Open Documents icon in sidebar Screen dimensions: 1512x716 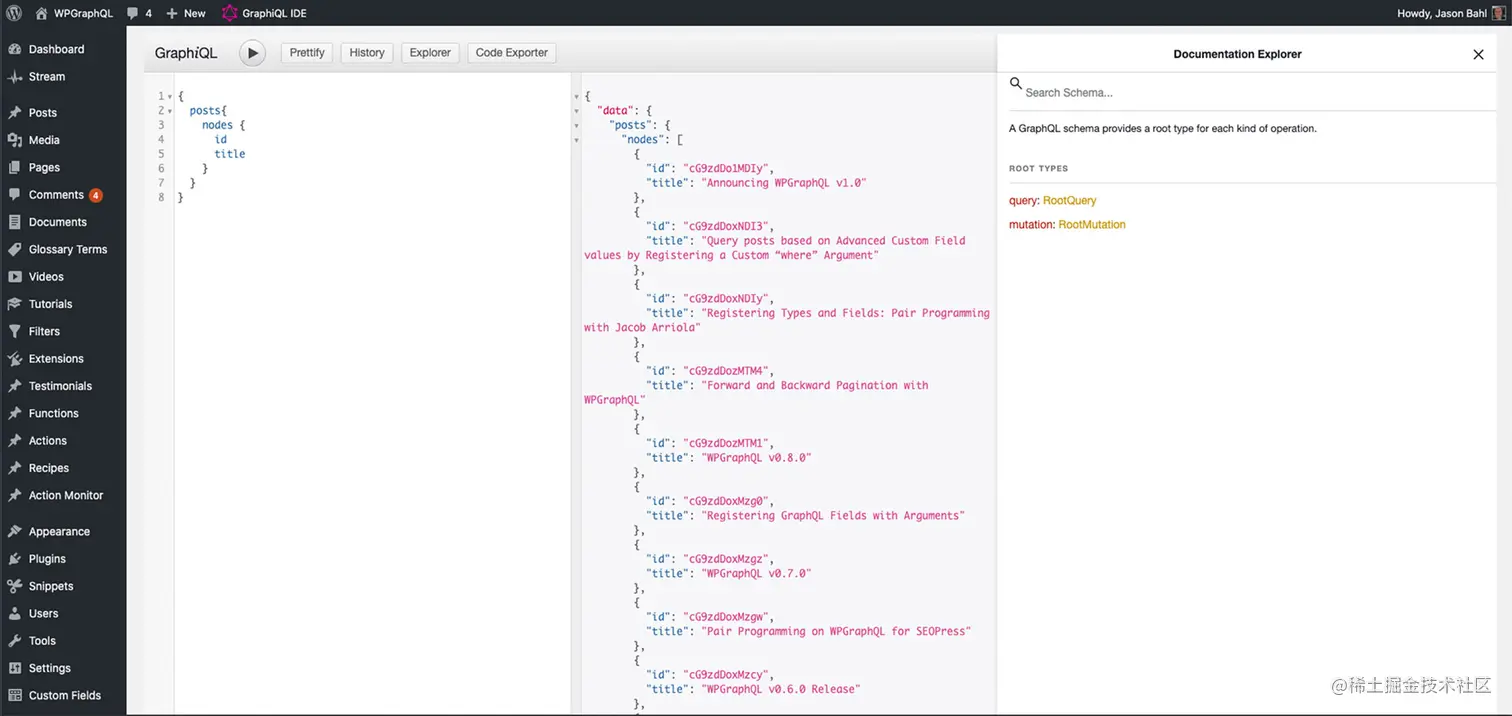[x=14, y=222]
